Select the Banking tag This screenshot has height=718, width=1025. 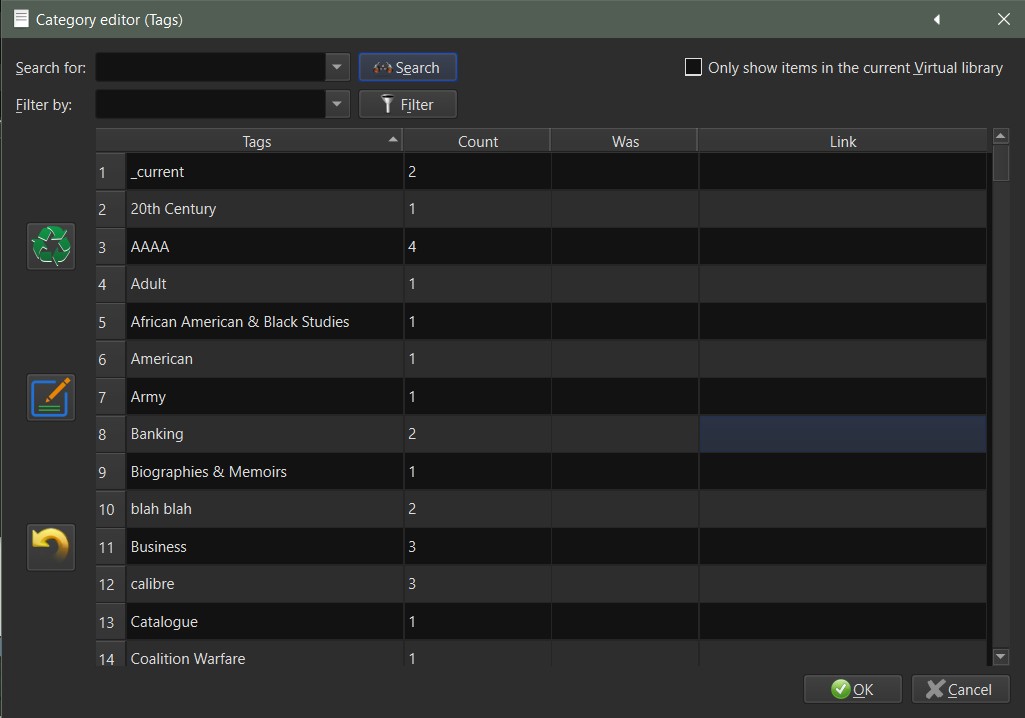click(265, 434)
